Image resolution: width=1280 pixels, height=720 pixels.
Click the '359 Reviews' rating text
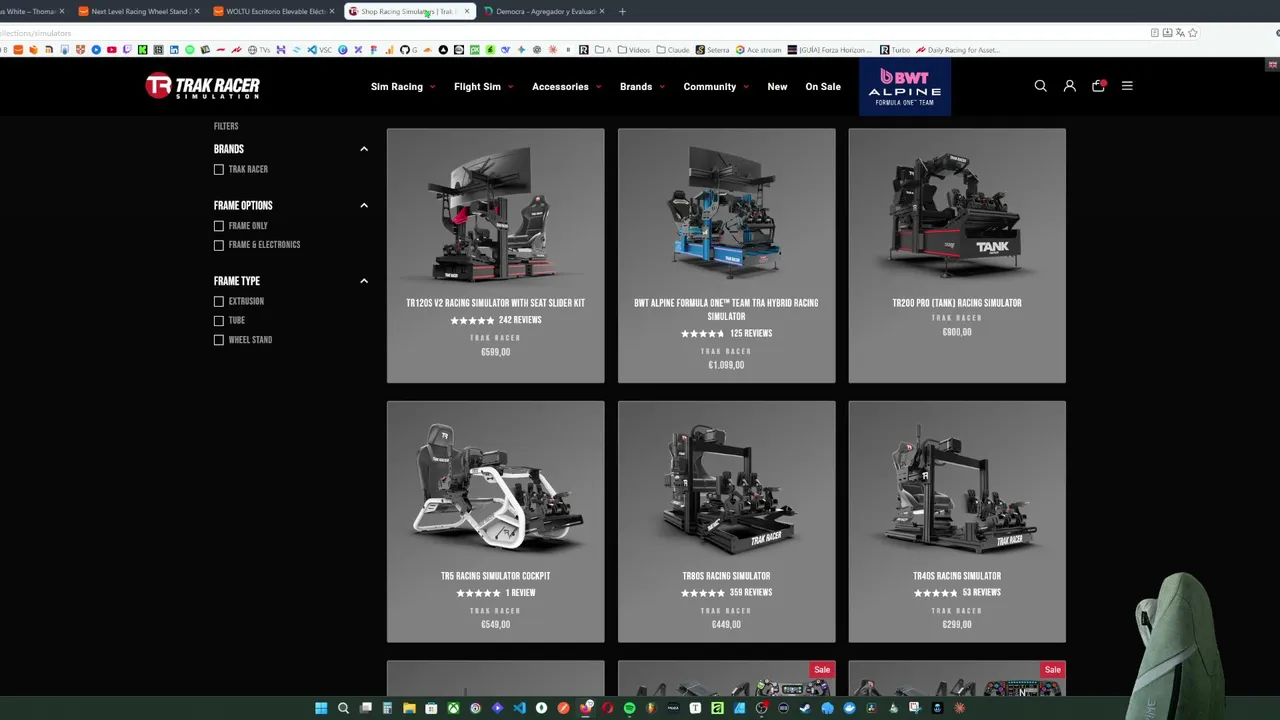pos(751,593)
